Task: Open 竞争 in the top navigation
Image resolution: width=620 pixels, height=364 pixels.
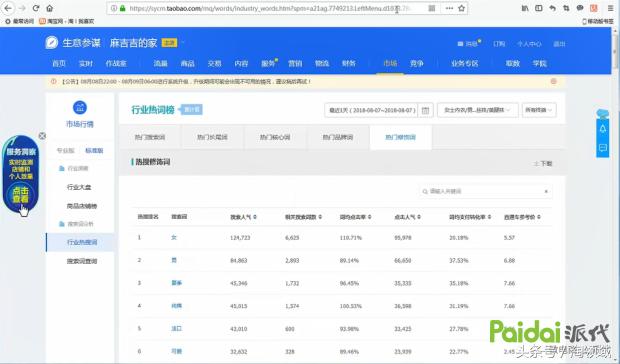Action: pyautogui.click(x=417, y=63)
